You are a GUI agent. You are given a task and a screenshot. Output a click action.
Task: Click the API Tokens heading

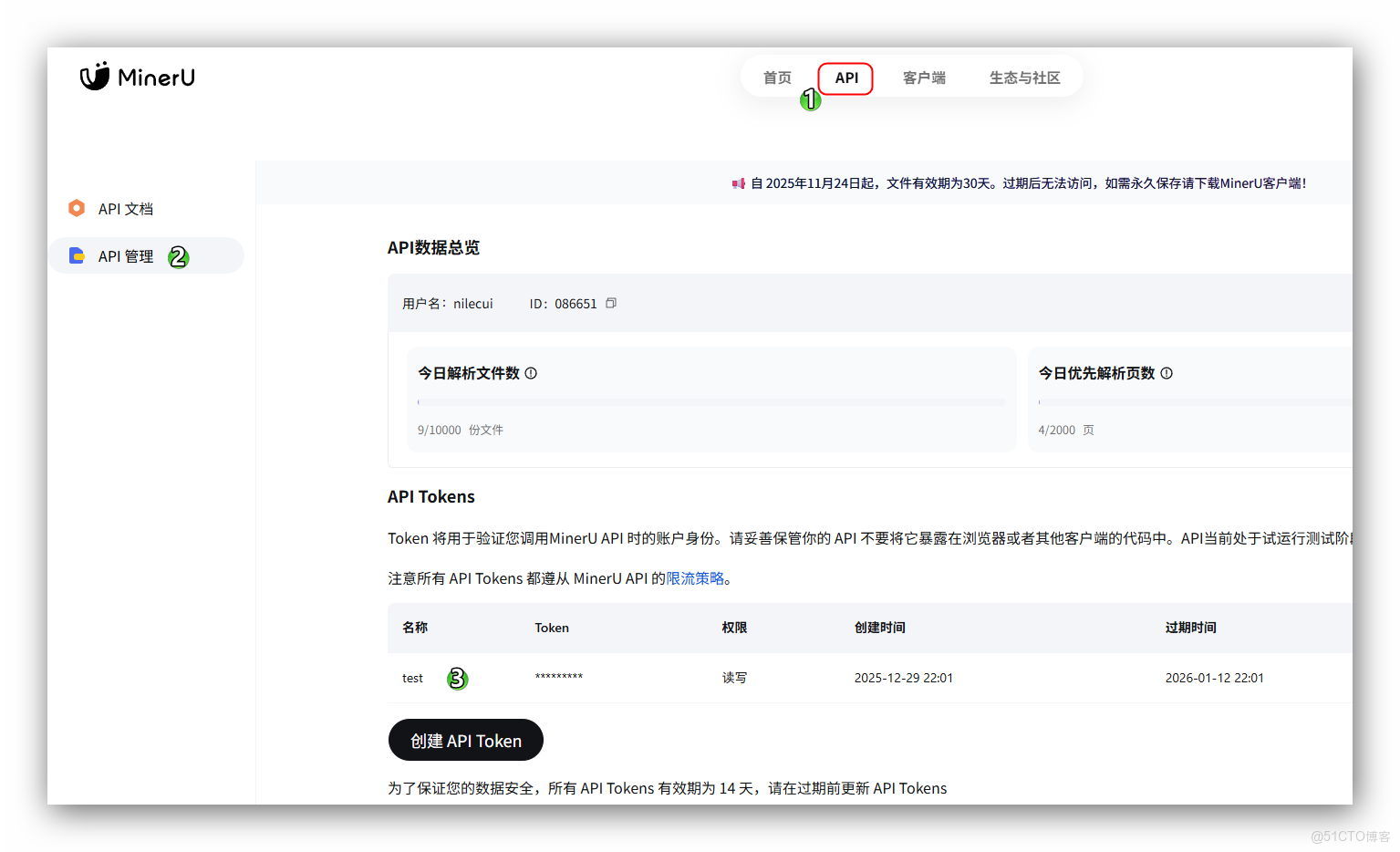tap(431, 496)
